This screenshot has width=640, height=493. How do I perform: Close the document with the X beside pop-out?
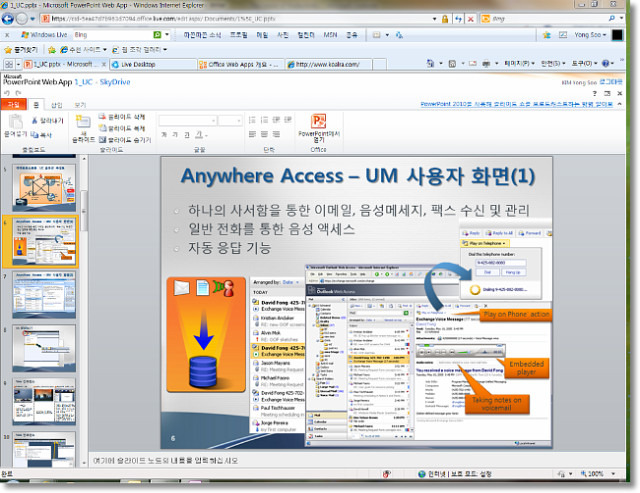(620, 93)
